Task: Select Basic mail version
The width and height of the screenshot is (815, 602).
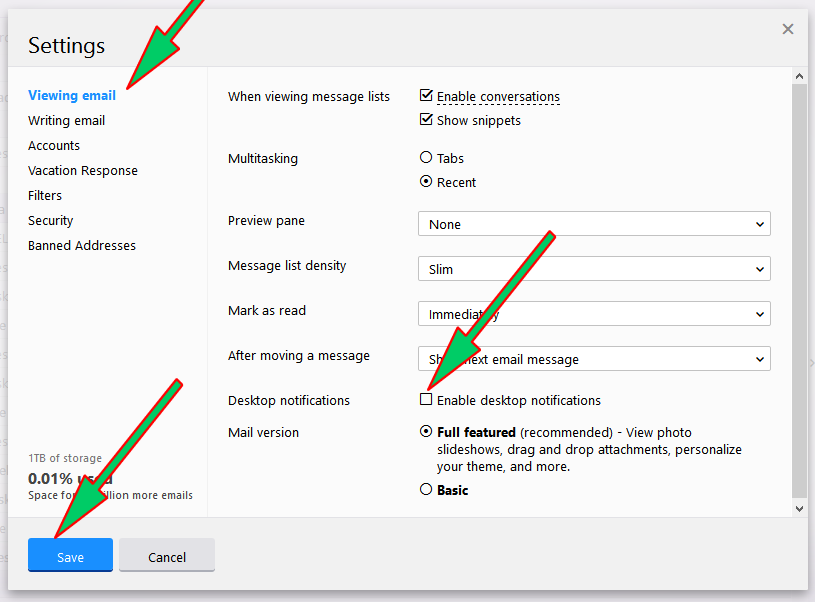Action: pyautogui.click(x=427, y=490)
